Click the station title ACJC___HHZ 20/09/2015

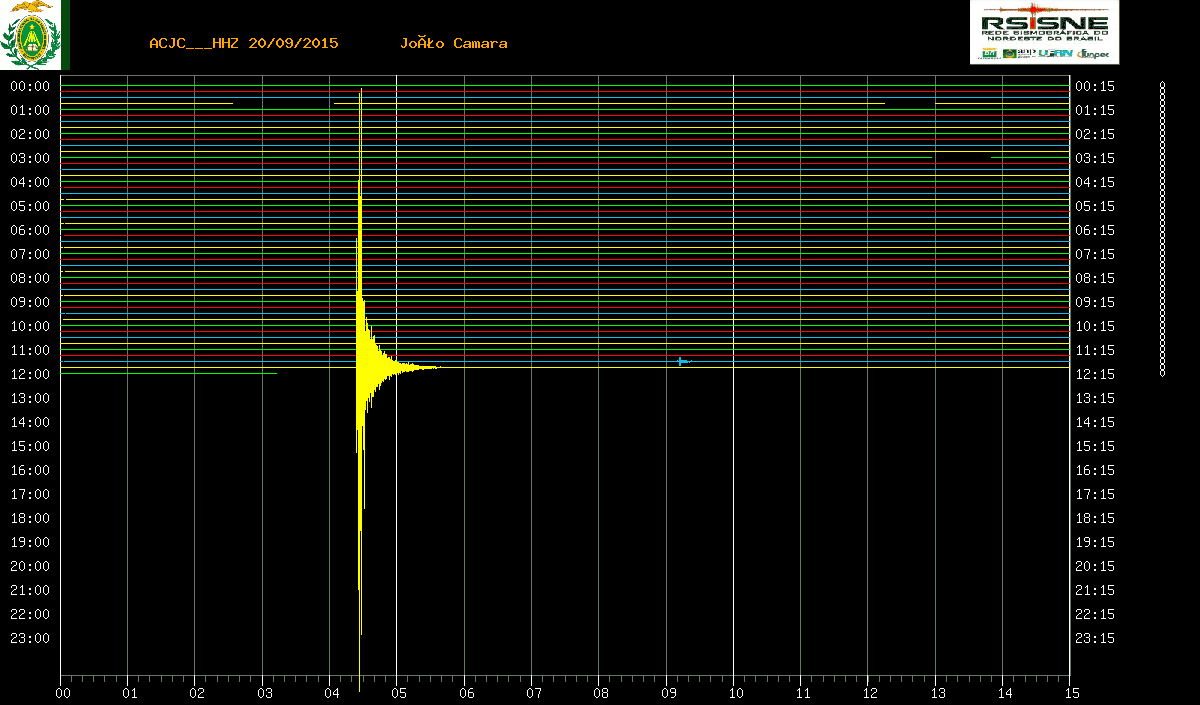(x=243, y=43)
